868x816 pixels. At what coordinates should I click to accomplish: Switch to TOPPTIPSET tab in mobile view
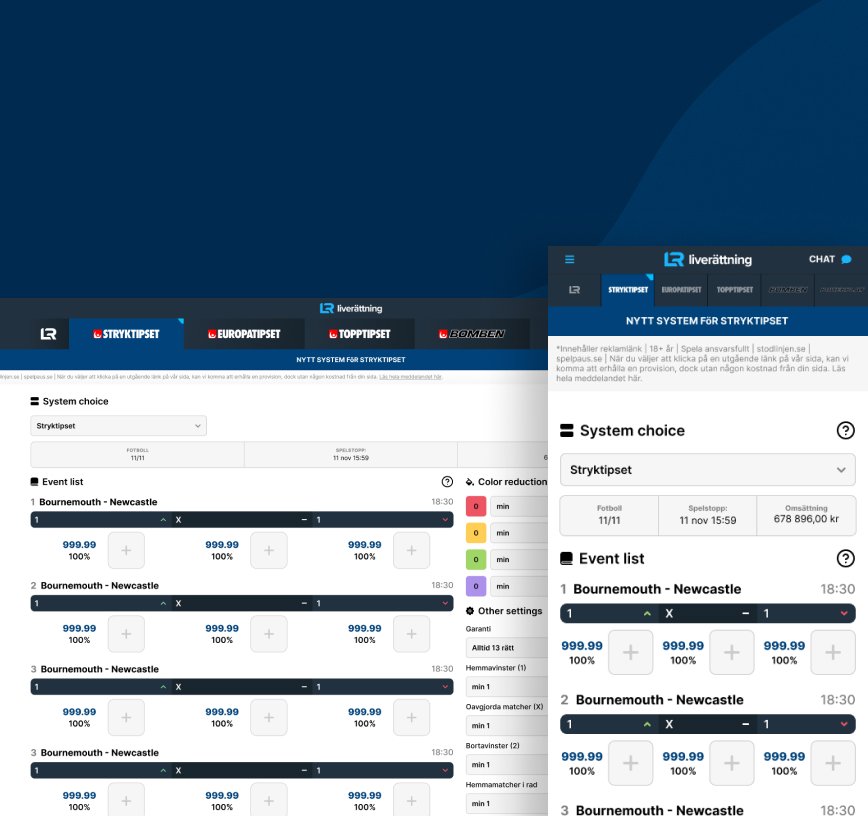tap(735, 290)
